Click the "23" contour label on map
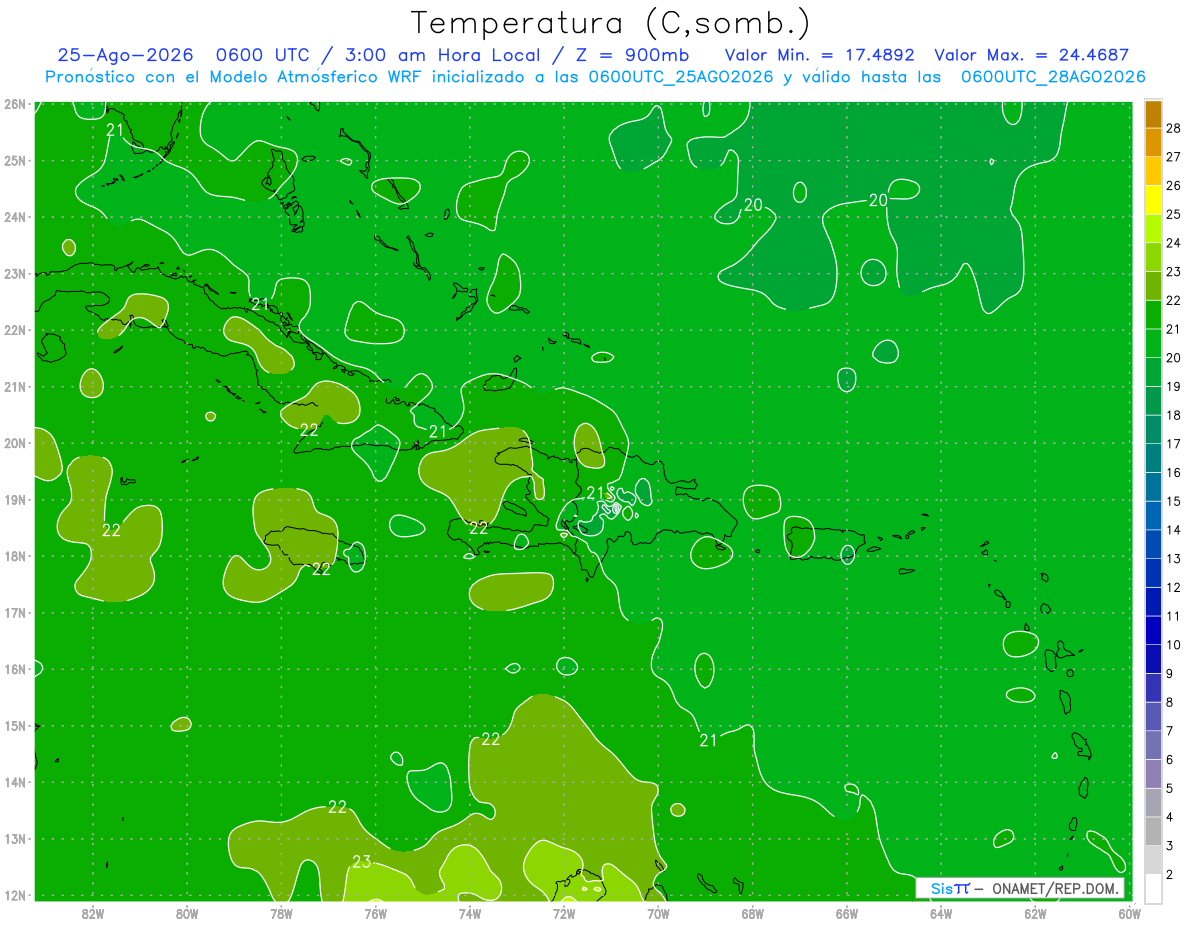 click(362, 862)
